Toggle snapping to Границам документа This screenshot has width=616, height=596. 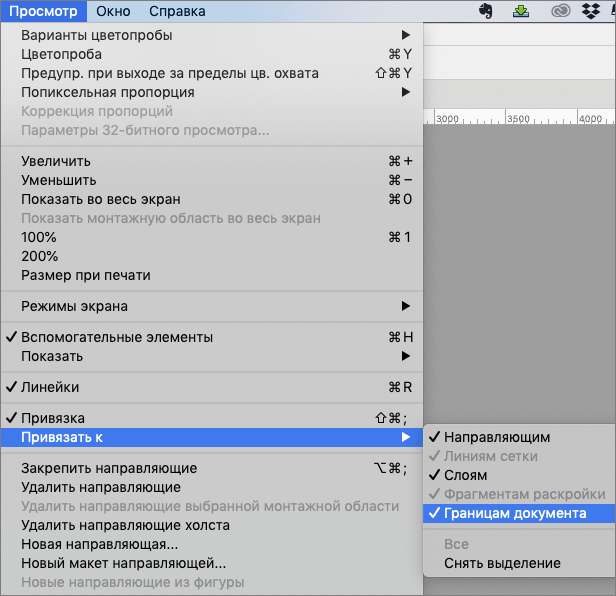tap(519, 513)
